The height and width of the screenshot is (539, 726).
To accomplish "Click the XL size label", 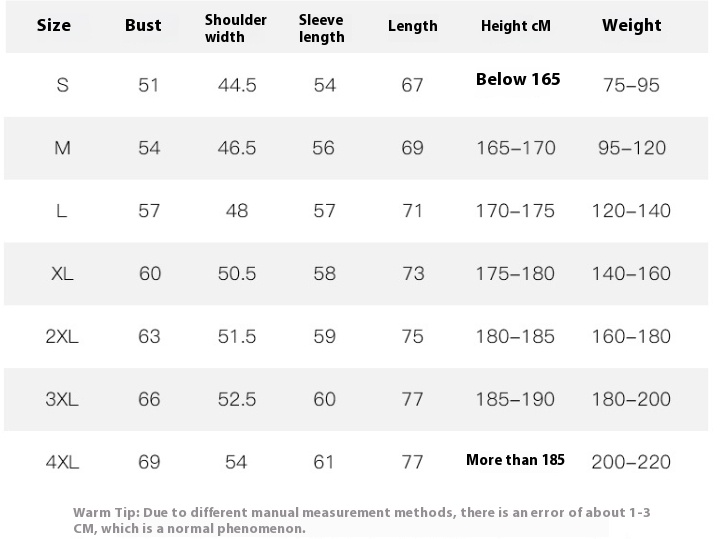I will pyautogui.click(x=62, y=274).
